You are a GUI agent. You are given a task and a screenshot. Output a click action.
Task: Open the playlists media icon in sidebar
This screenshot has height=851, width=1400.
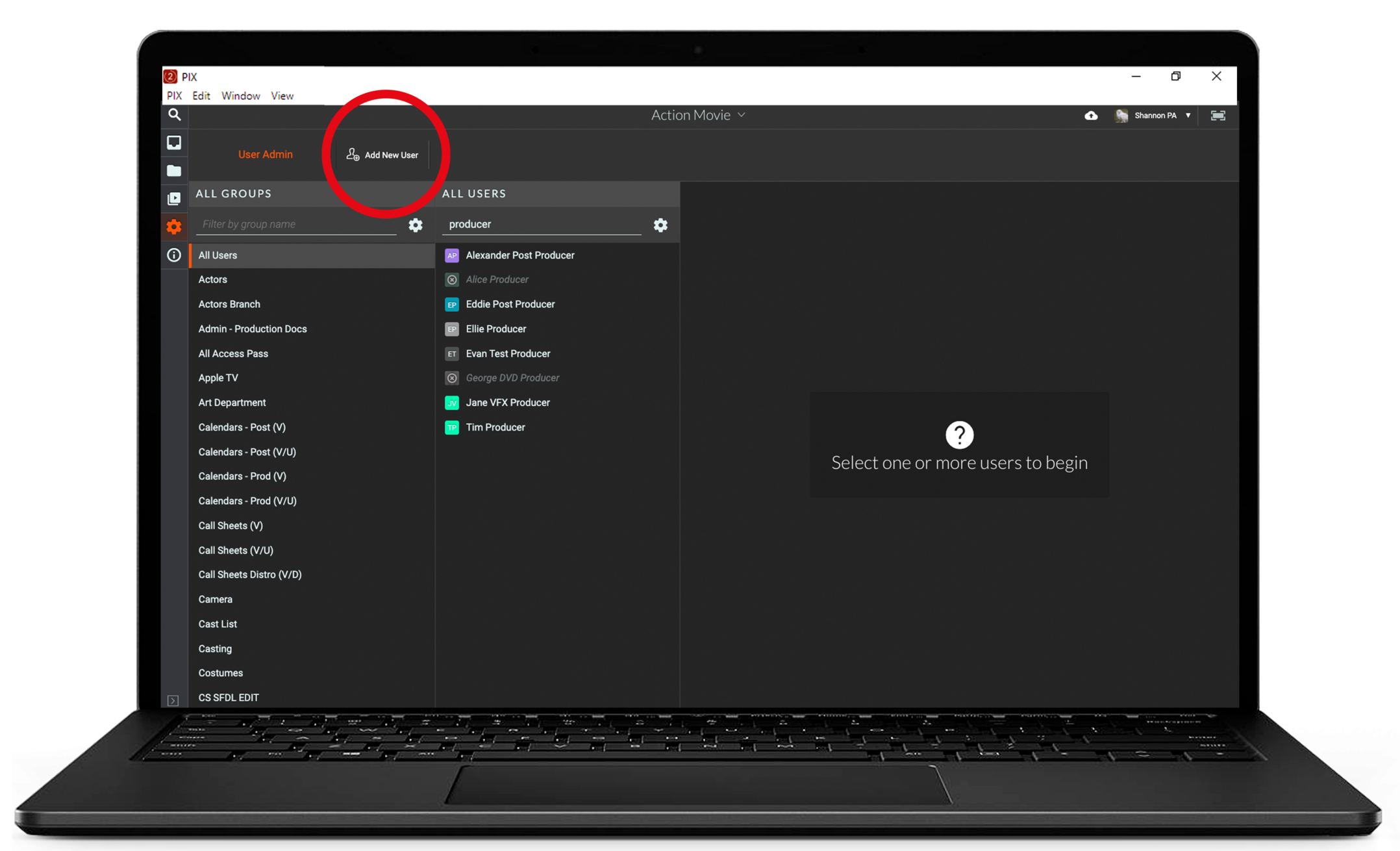click(174, 199)
